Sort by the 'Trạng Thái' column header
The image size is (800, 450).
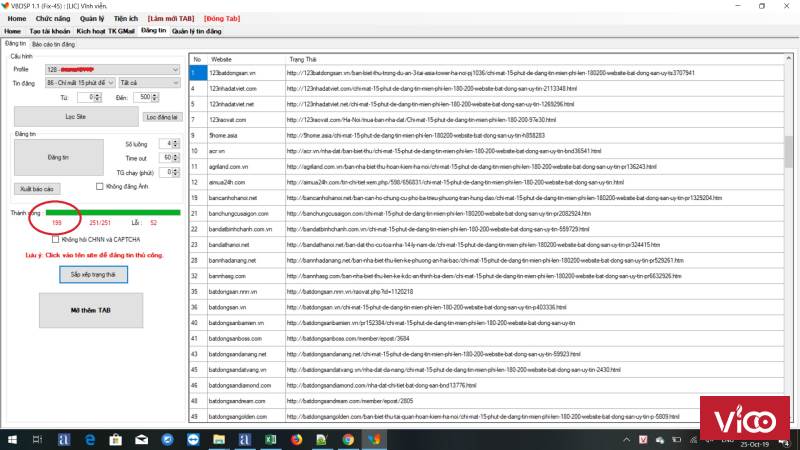click(x=534, y=59)
